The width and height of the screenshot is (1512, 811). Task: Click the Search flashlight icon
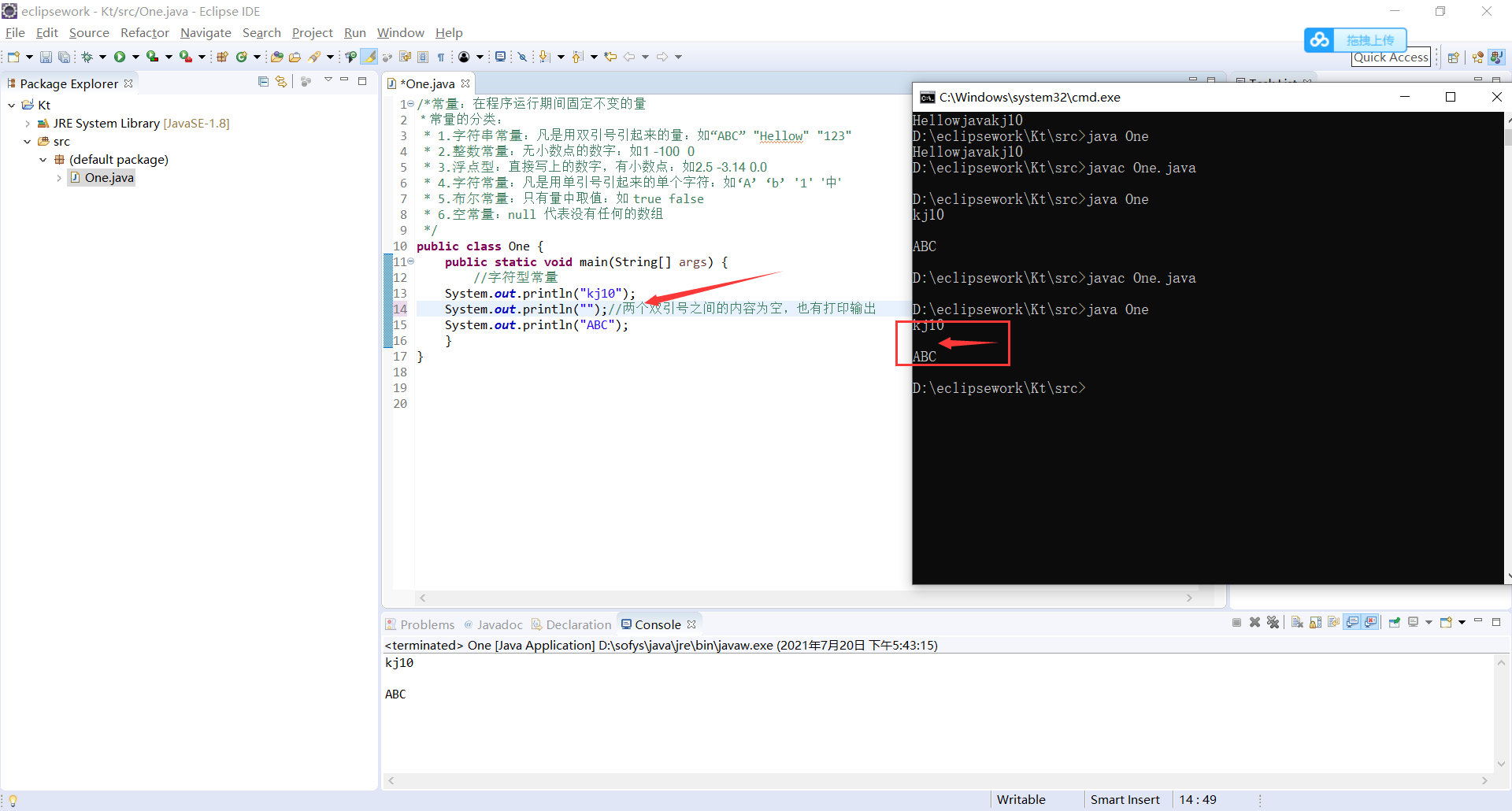click(x=314, y=57)
